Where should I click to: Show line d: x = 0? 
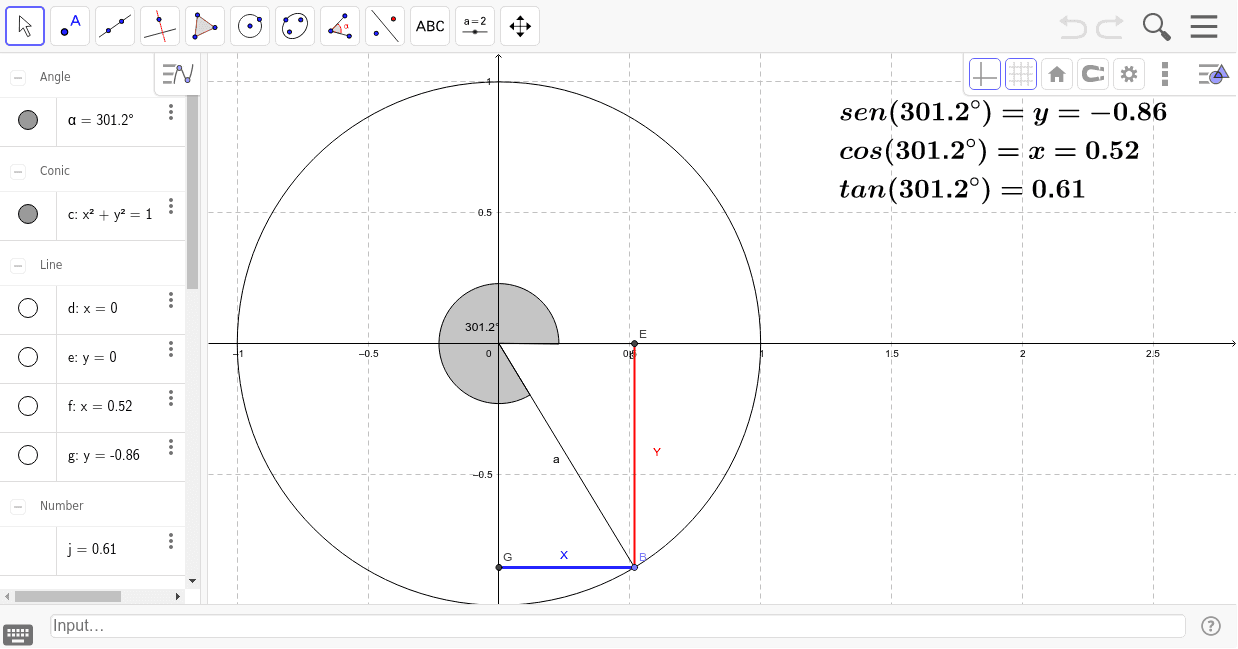28,308
